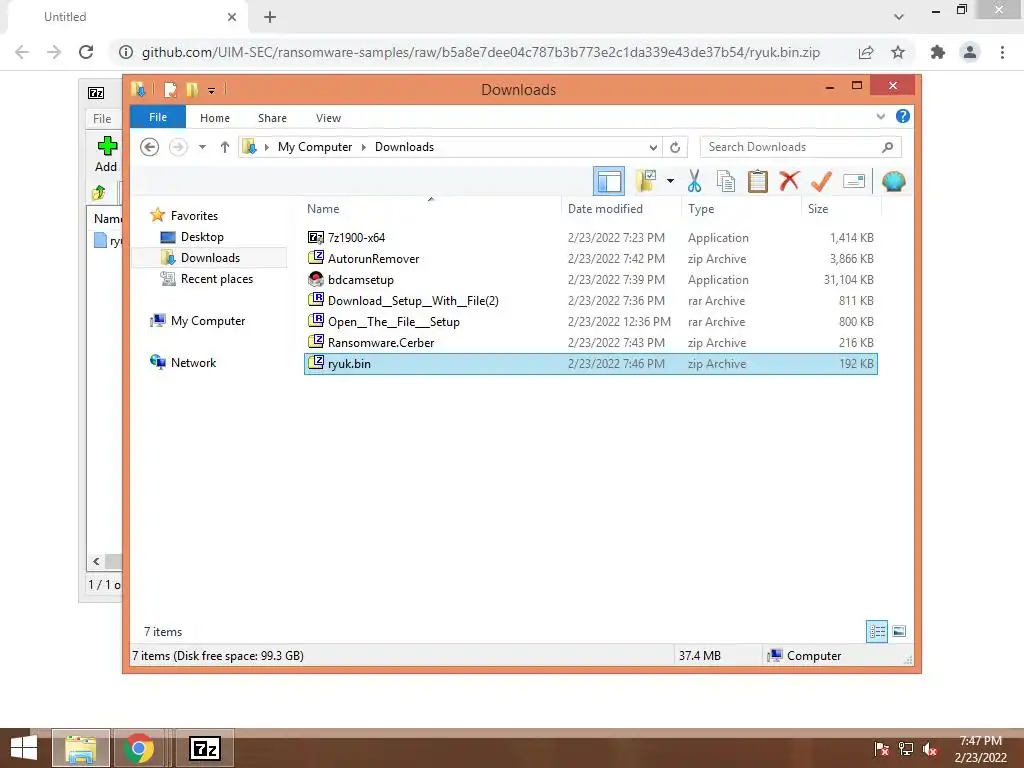This screenshot has height=768, width=1024.
Task: Click the folder options icon in toolbar
Action: pyautogui.click(x=646, y=181)
